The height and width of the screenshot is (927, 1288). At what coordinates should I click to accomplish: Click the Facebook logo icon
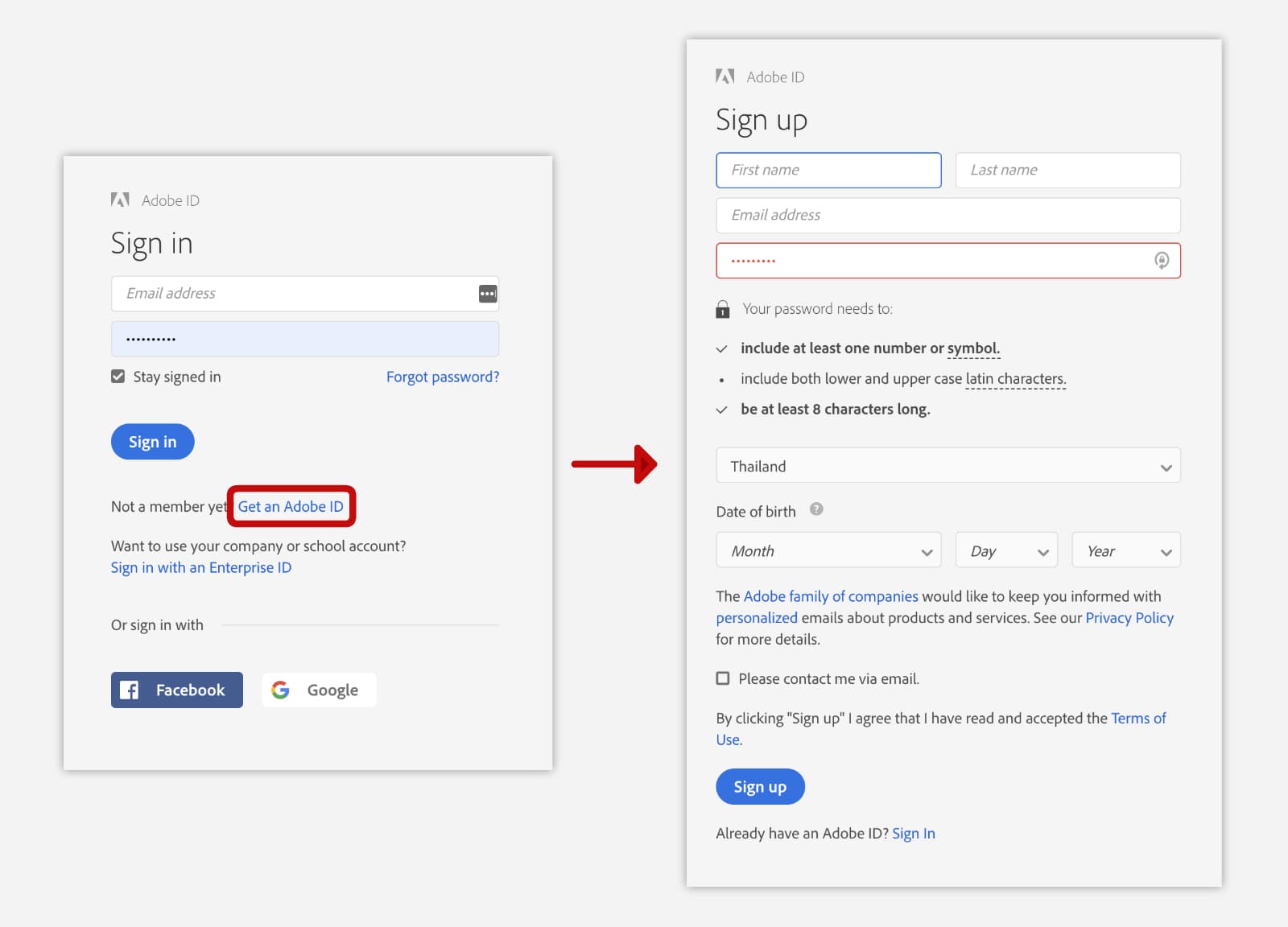click(129, 690)
